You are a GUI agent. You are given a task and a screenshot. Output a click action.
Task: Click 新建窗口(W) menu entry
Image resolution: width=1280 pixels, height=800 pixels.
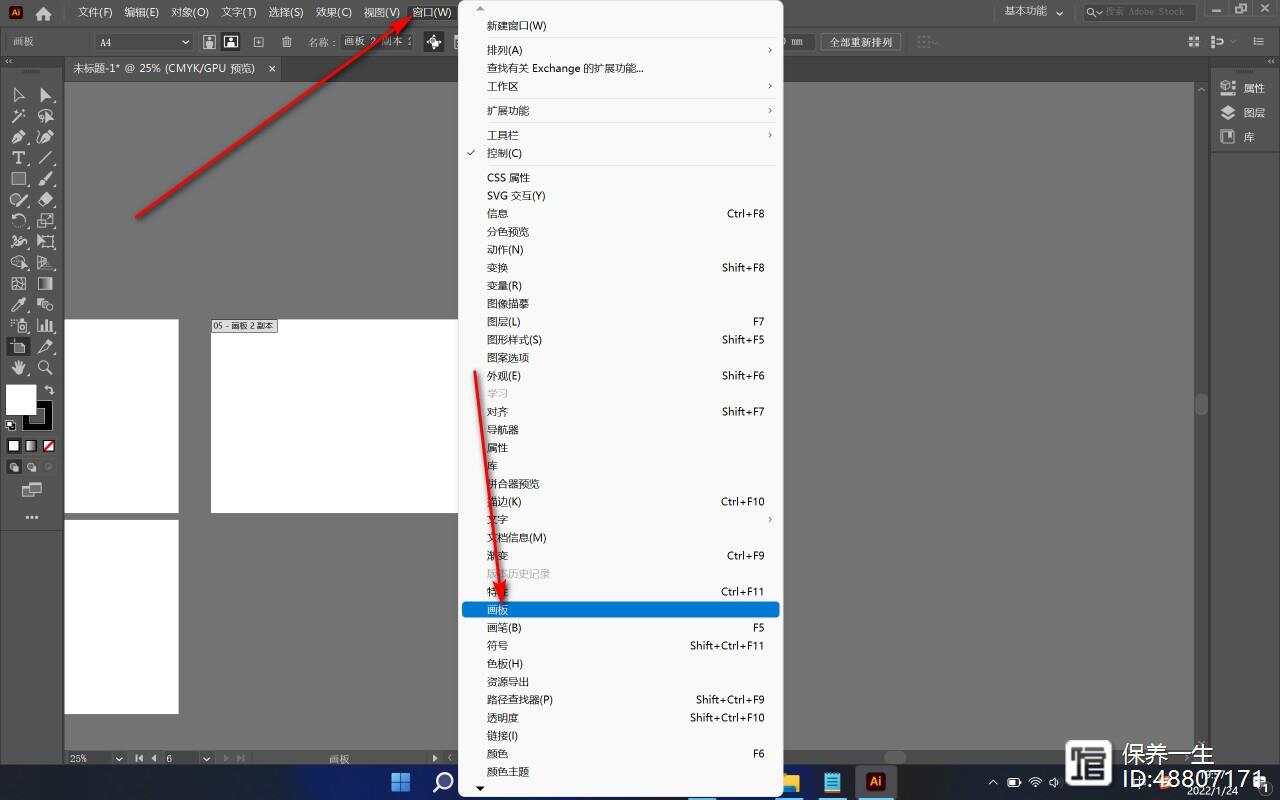coord(620,25)
